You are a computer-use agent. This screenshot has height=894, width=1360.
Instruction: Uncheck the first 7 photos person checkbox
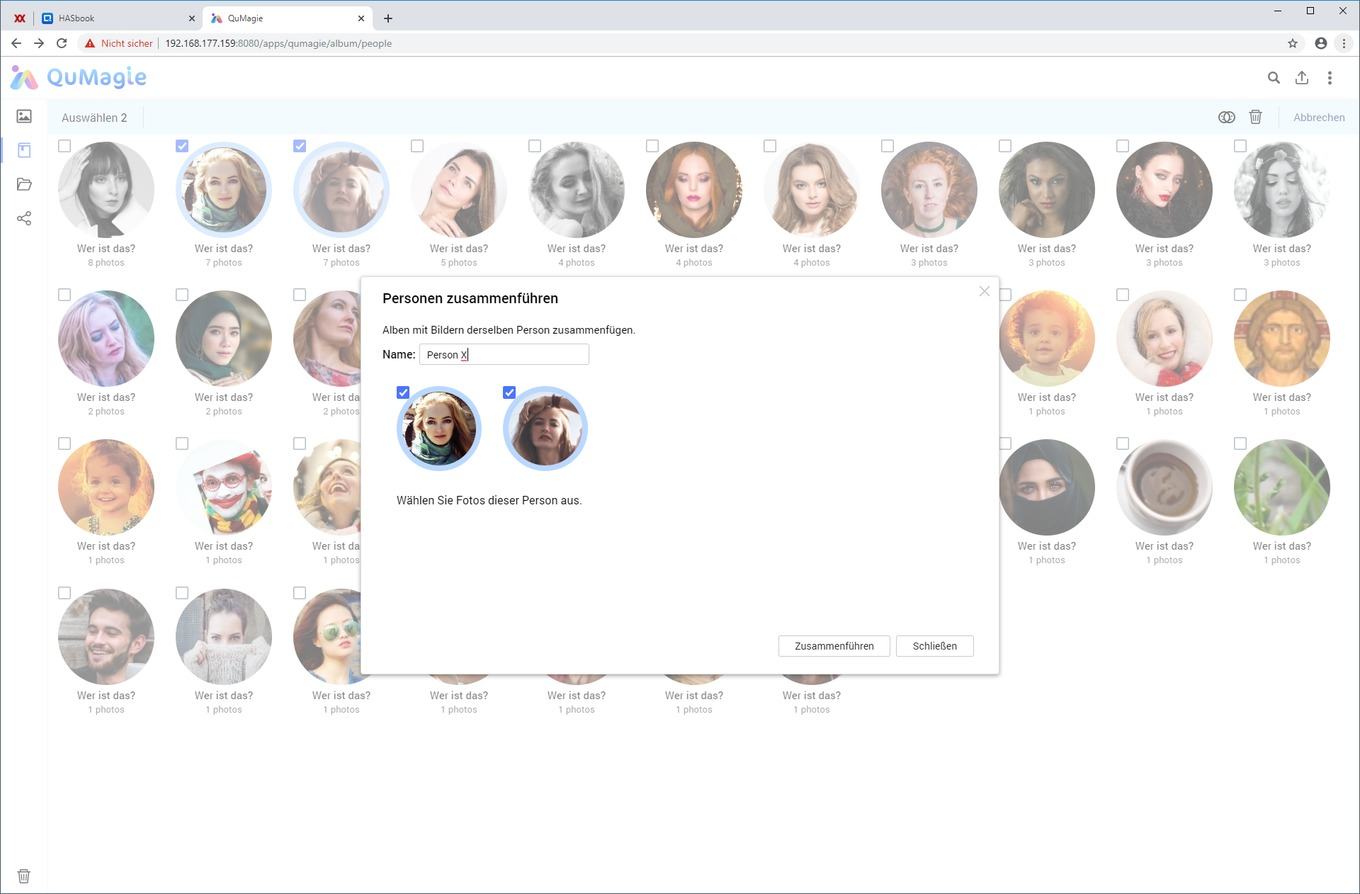[x=182, y=146]
